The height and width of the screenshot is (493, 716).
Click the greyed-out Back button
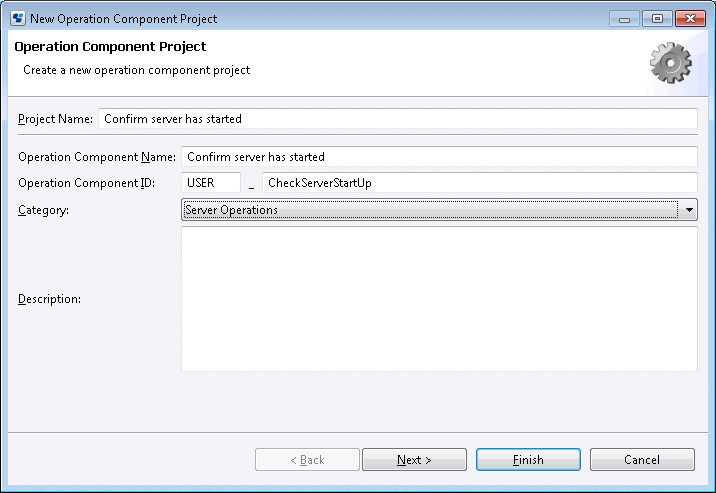tap(307, 460)
